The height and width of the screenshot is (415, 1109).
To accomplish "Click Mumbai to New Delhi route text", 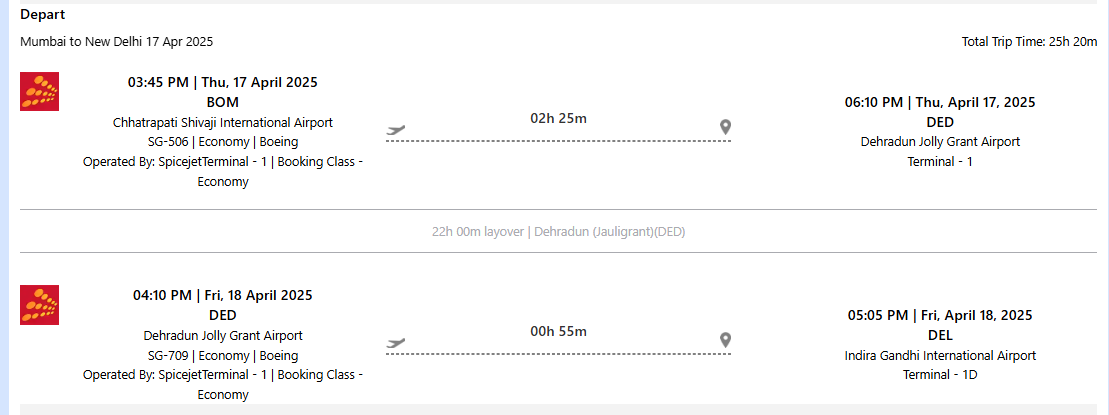I will [117, 42].
